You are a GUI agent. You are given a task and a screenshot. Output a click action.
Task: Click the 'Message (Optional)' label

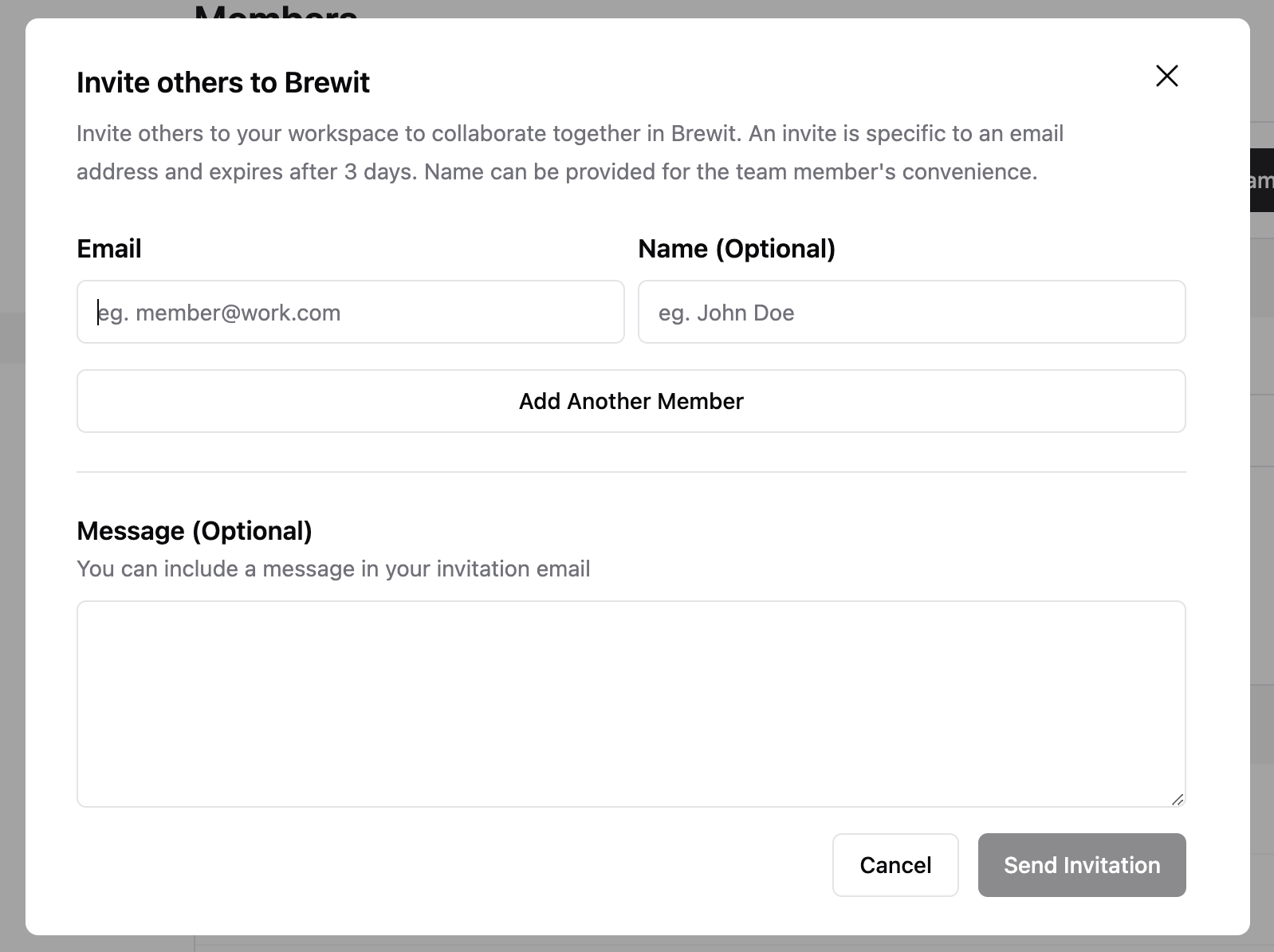coord(195,531)
